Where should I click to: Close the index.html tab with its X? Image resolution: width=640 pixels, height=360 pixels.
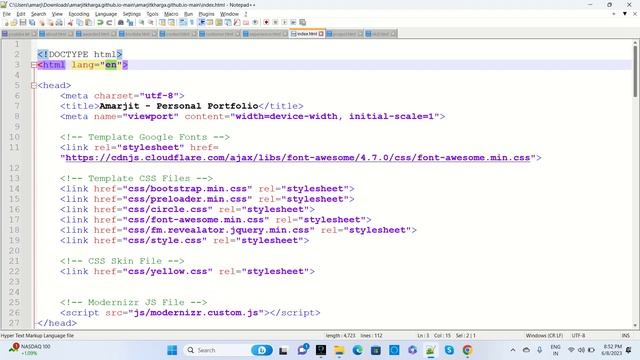coord(321,33)
